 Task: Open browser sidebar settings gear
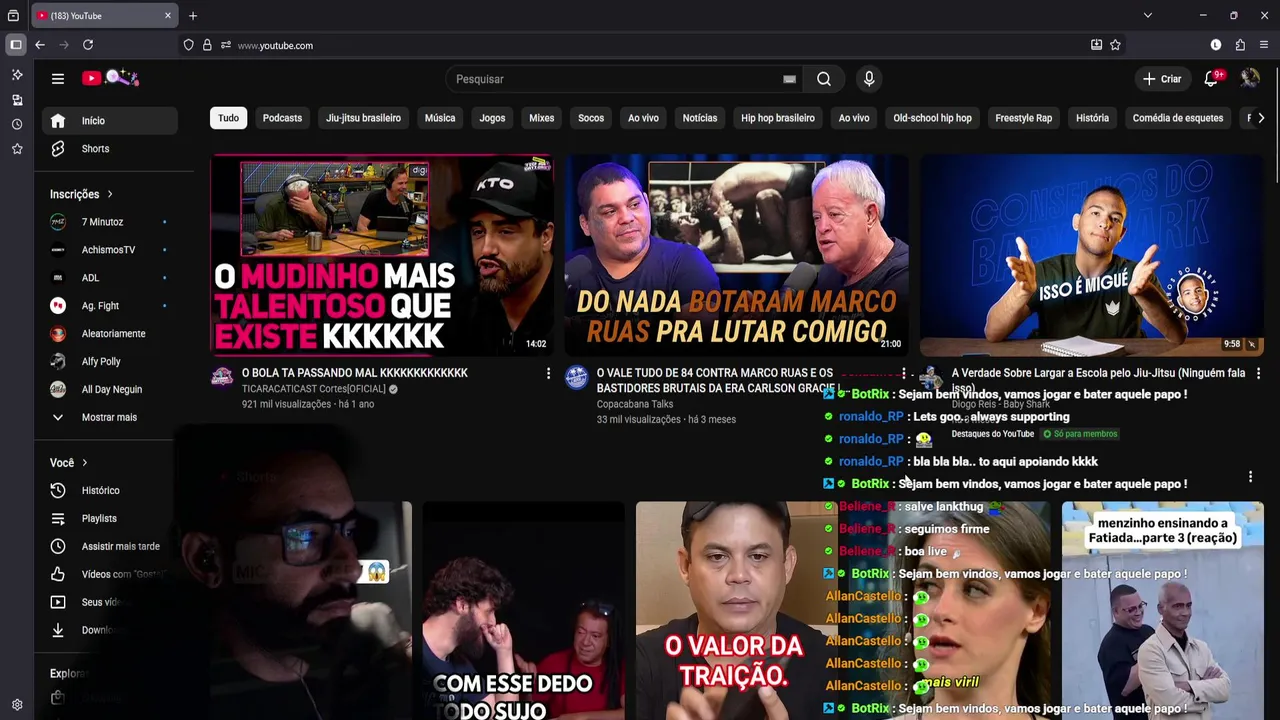coord(17,705)
